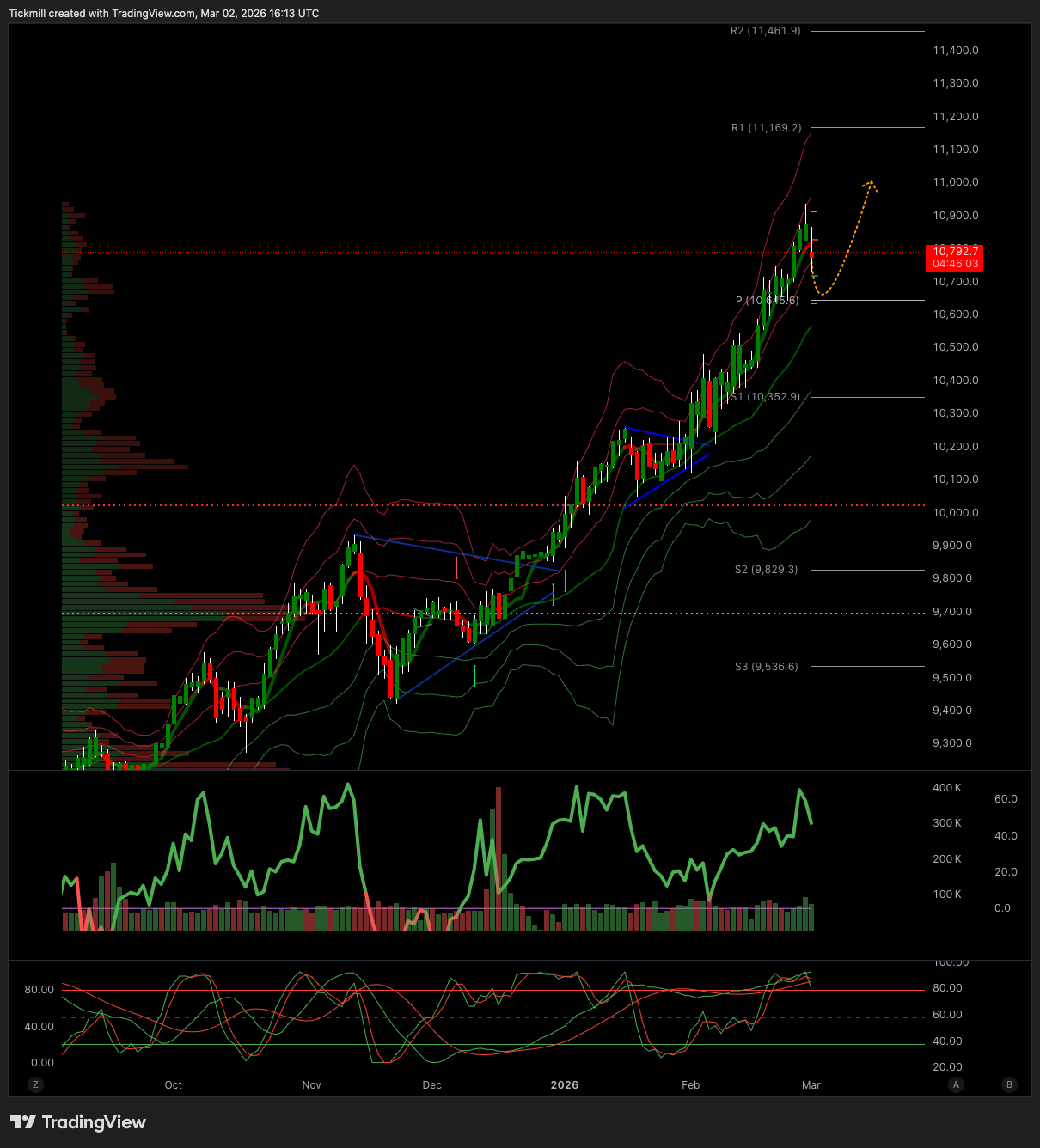
Task: Select the "Oct" label on the time axis
Action: (173, 1085)
